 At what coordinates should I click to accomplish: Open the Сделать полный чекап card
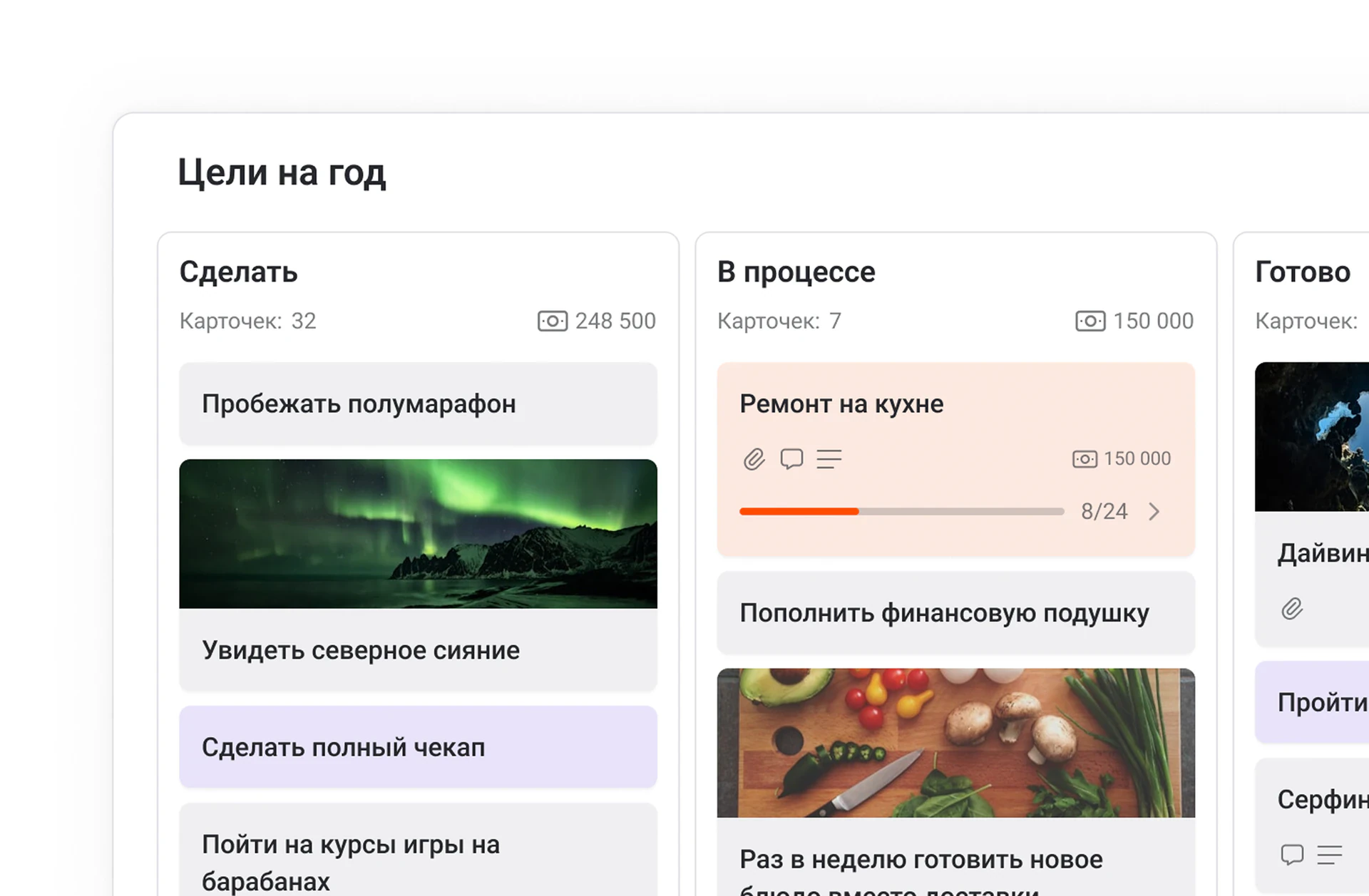pyautogui.click(x=419, y=748)
